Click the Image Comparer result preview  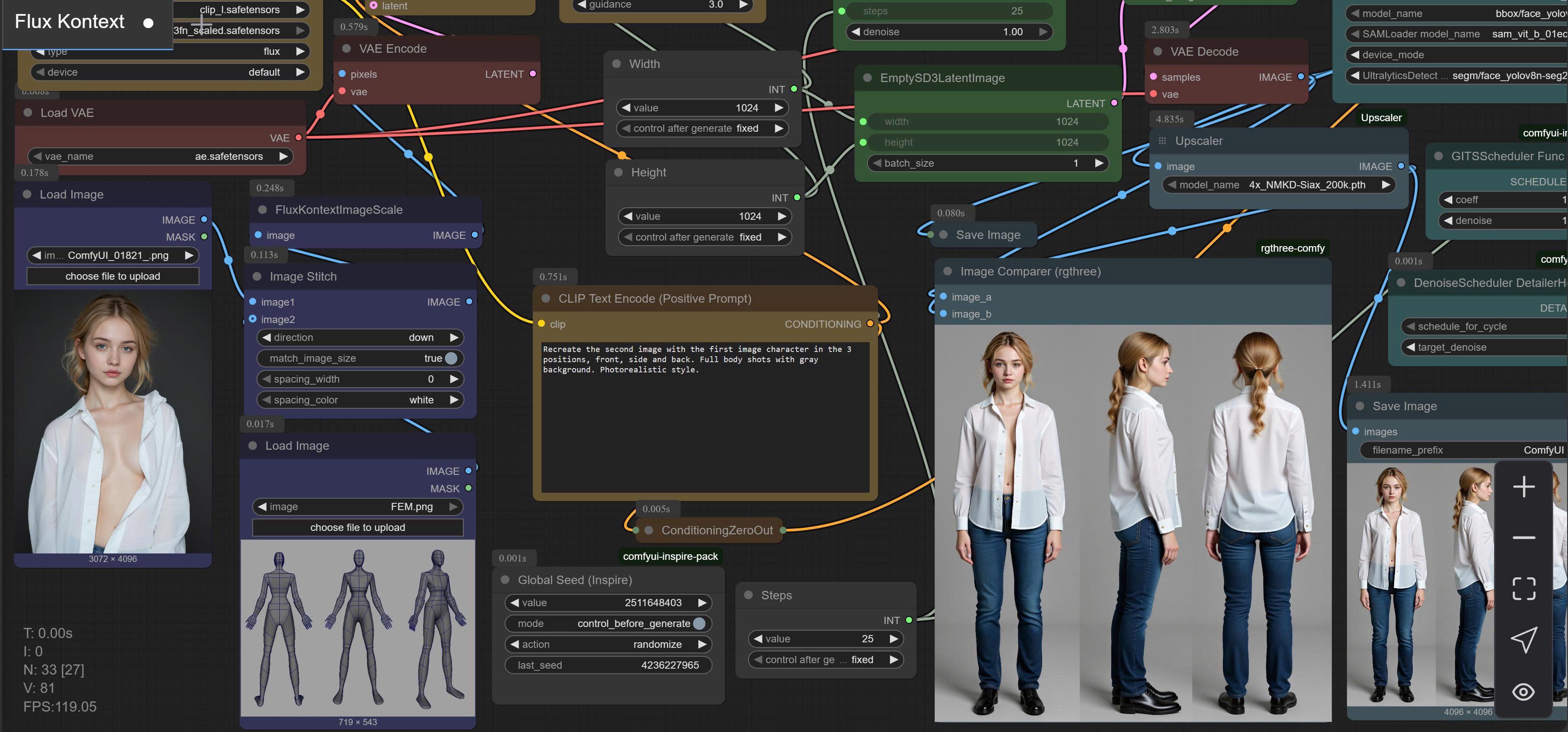point(1133,522)
